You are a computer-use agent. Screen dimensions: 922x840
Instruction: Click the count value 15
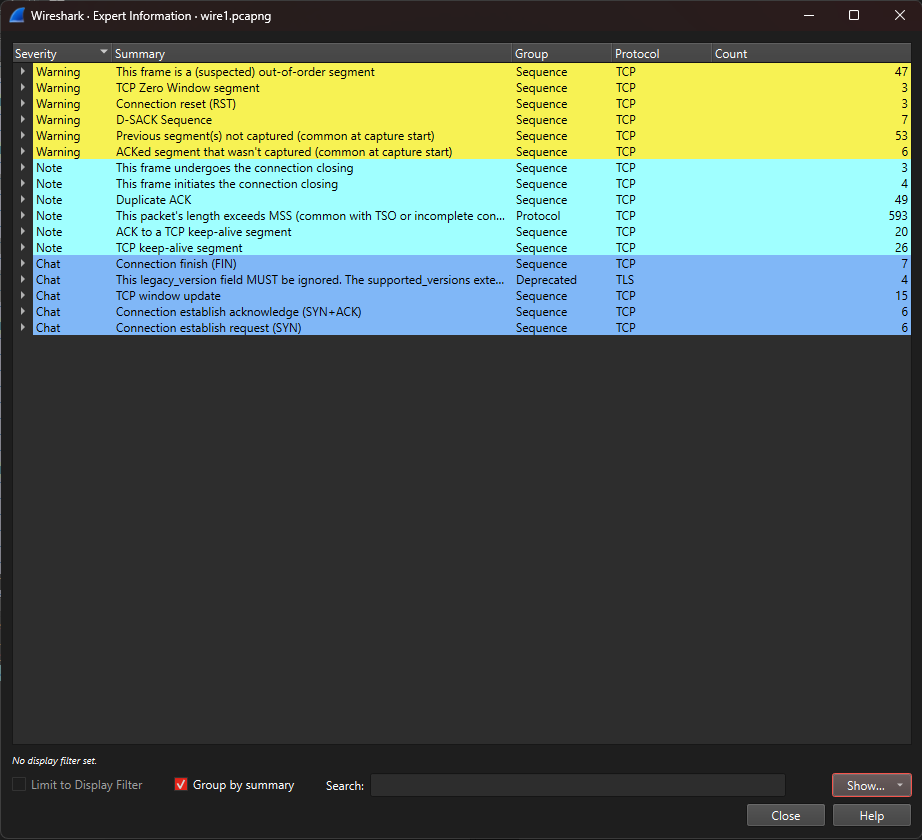[901, 296]
